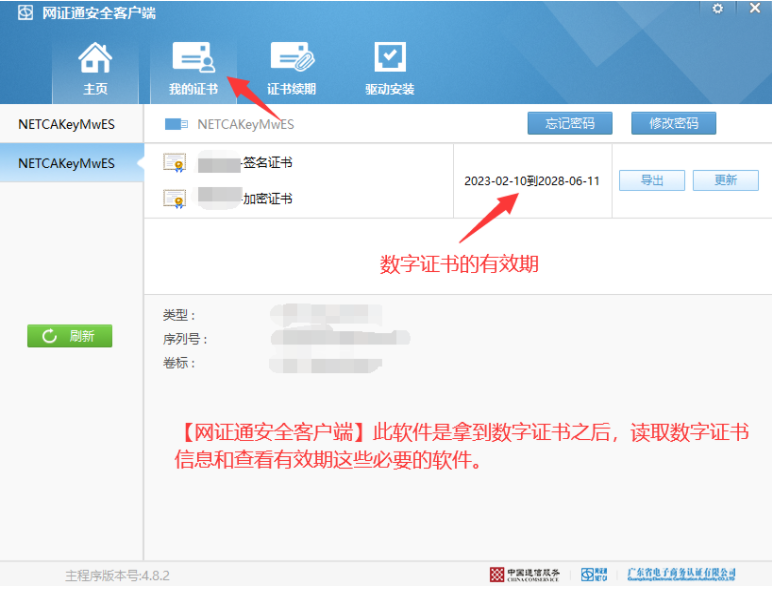Open the settings gear in title bar
772x591 pixels.
click(717, 9)
